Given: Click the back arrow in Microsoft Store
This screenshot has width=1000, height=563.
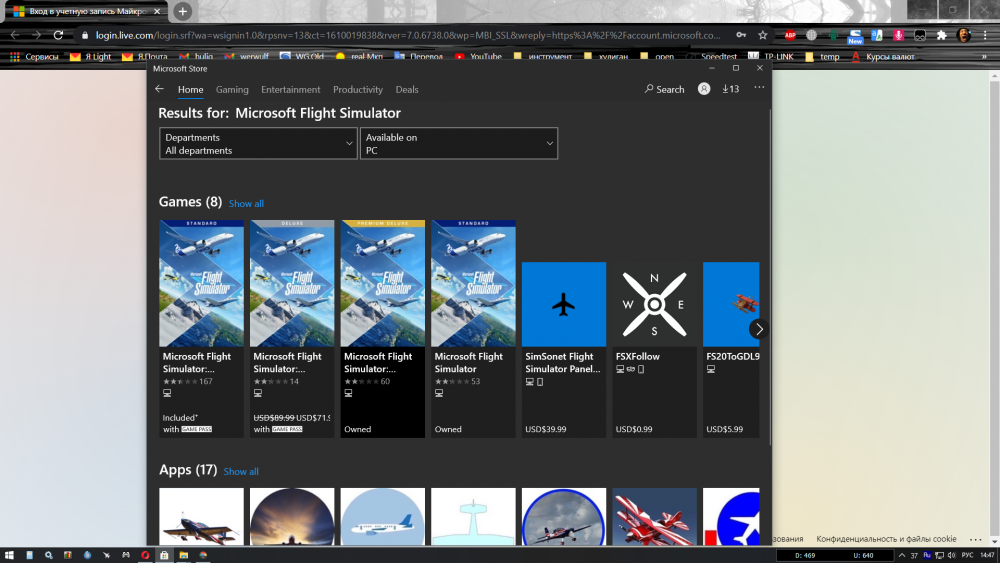Looking at the screenshot, I should [x=159, y=89].
